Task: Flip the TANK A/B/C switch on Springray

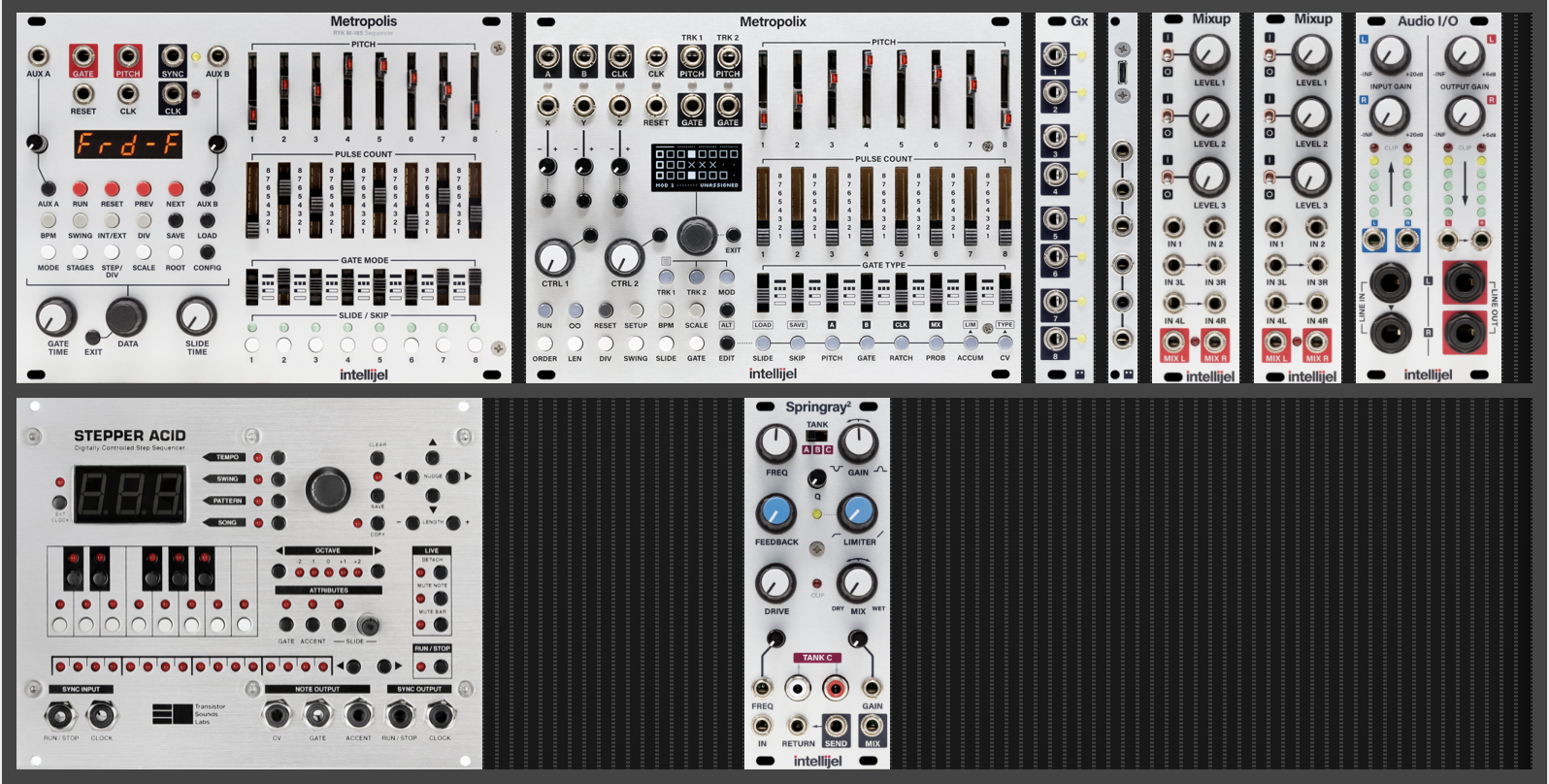Action: coord(817,437)
